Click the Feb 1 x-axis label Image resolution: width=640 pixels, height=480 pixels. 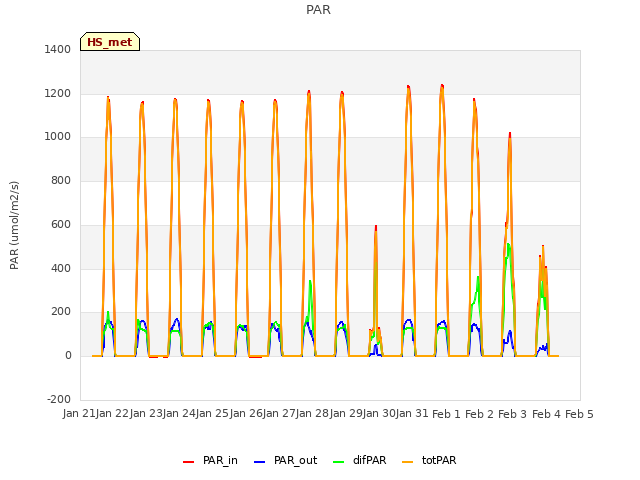(446, 414)
